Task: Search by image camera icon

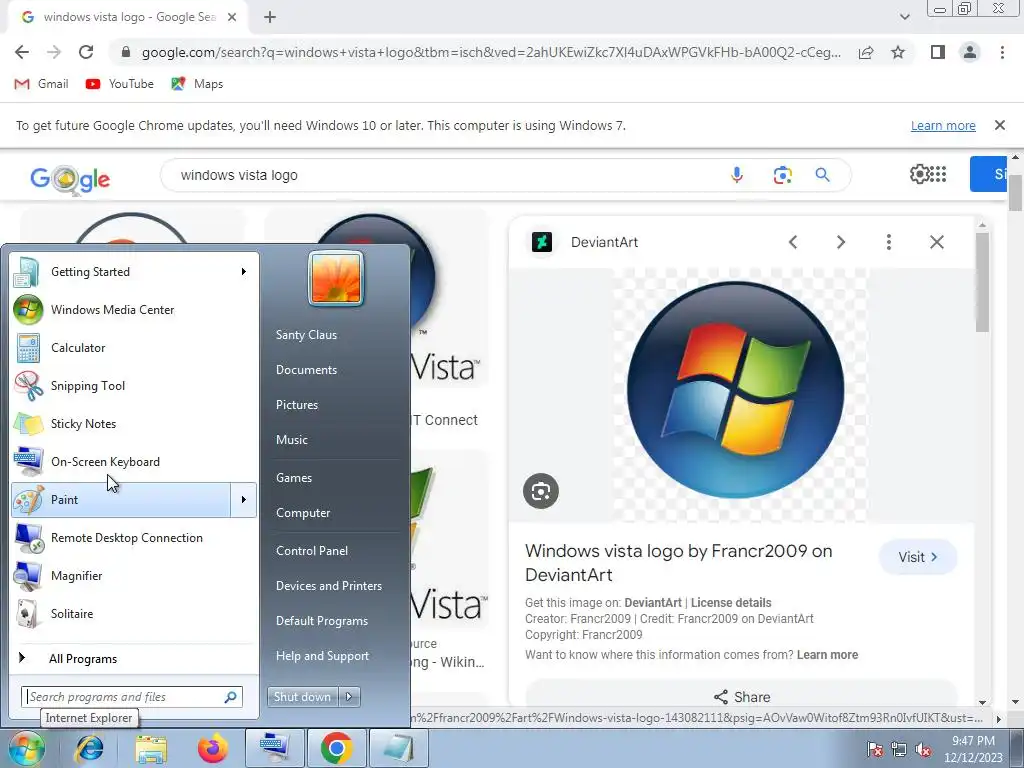Action: pyautogui.click(x=782, y=175)
